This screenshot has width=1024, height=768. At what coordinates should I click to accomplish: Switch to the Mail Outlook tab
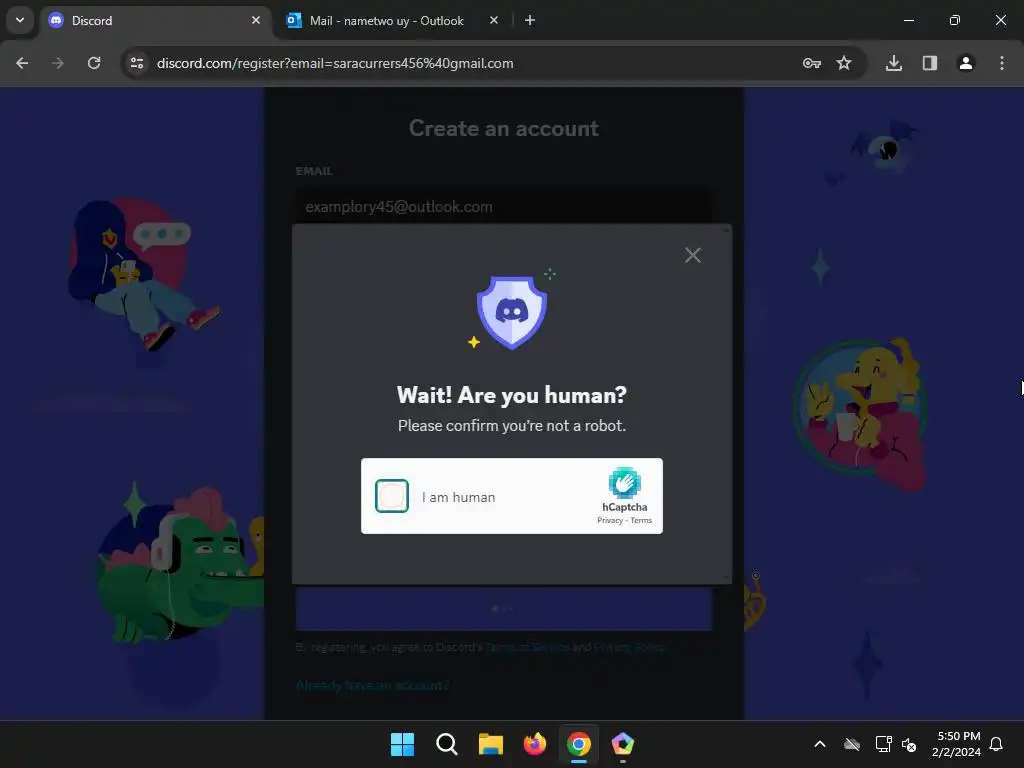[x=387, y=21]
